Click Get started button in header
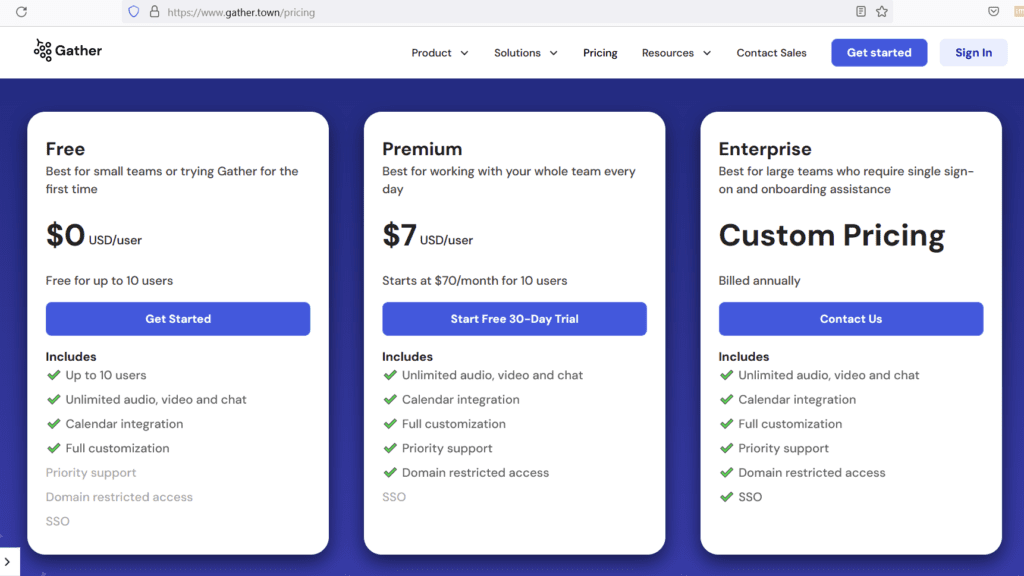The image size is (1024, 576). 879,53
